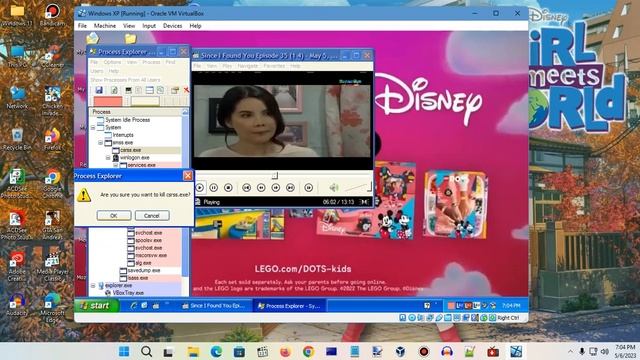Click the red CPU usage graph

click(108, 101)
